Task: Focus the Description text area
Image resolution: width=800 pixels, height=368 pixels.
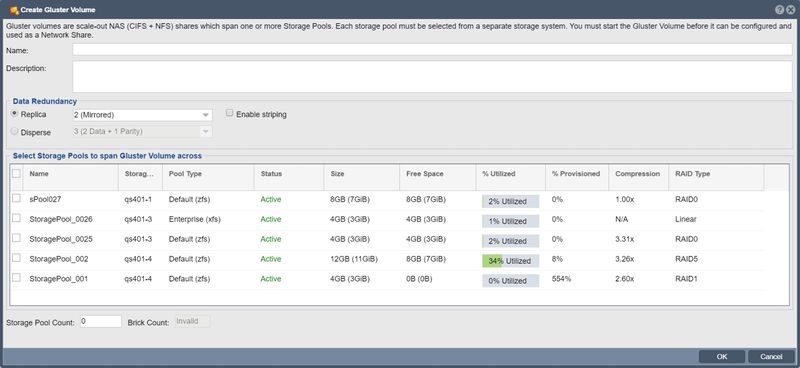Action: 432,77
